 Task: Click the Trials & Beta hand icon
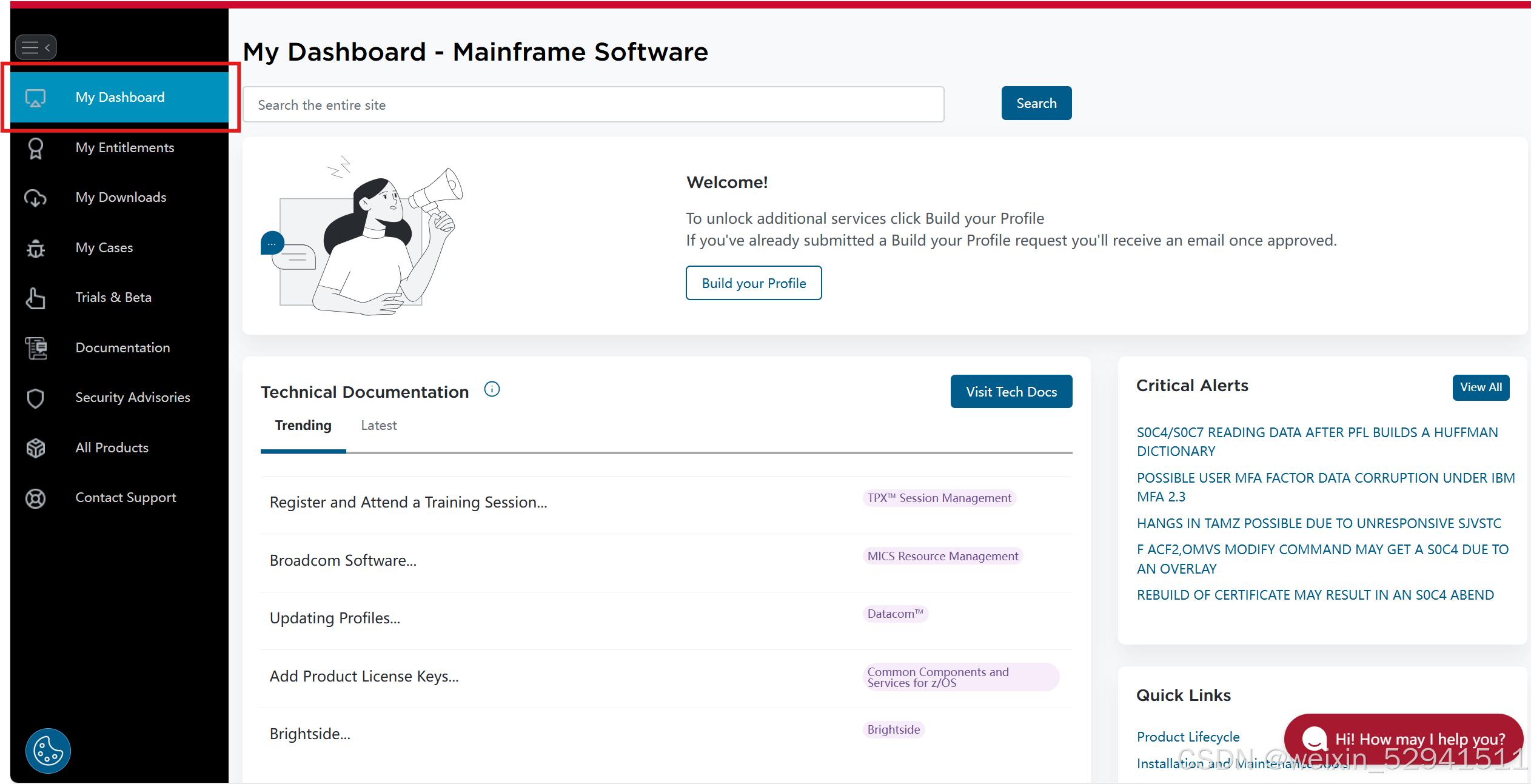tap(36, 298)
